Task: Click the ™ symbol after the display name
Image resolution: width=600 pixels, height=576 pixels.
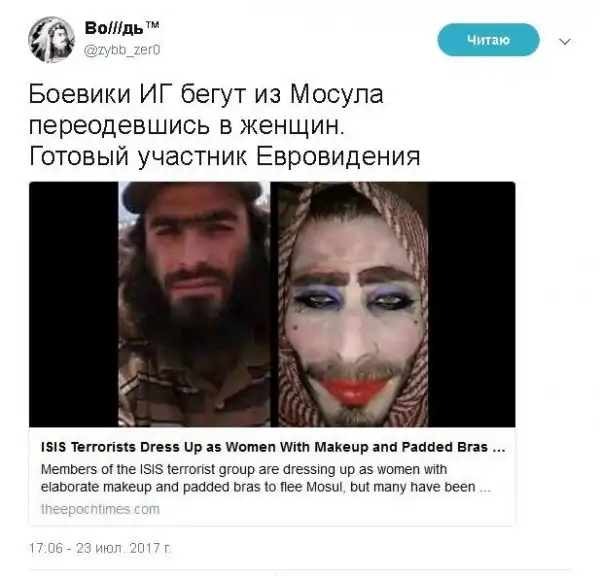Action: (x=152, y=25)
